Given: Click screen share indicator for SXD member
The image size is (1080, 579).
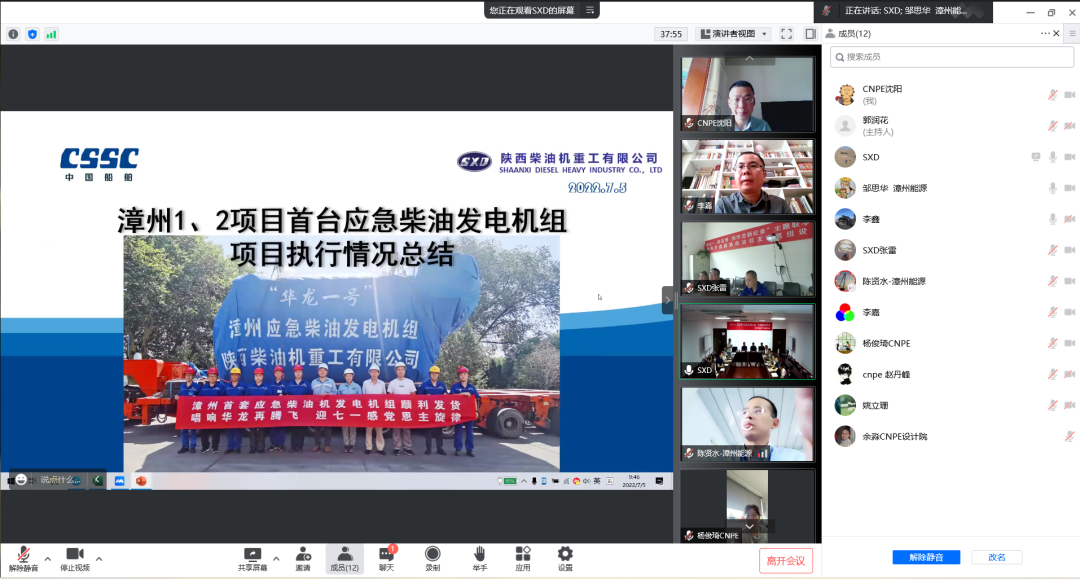Looking at the screenshot, I should pos(1035,157).
